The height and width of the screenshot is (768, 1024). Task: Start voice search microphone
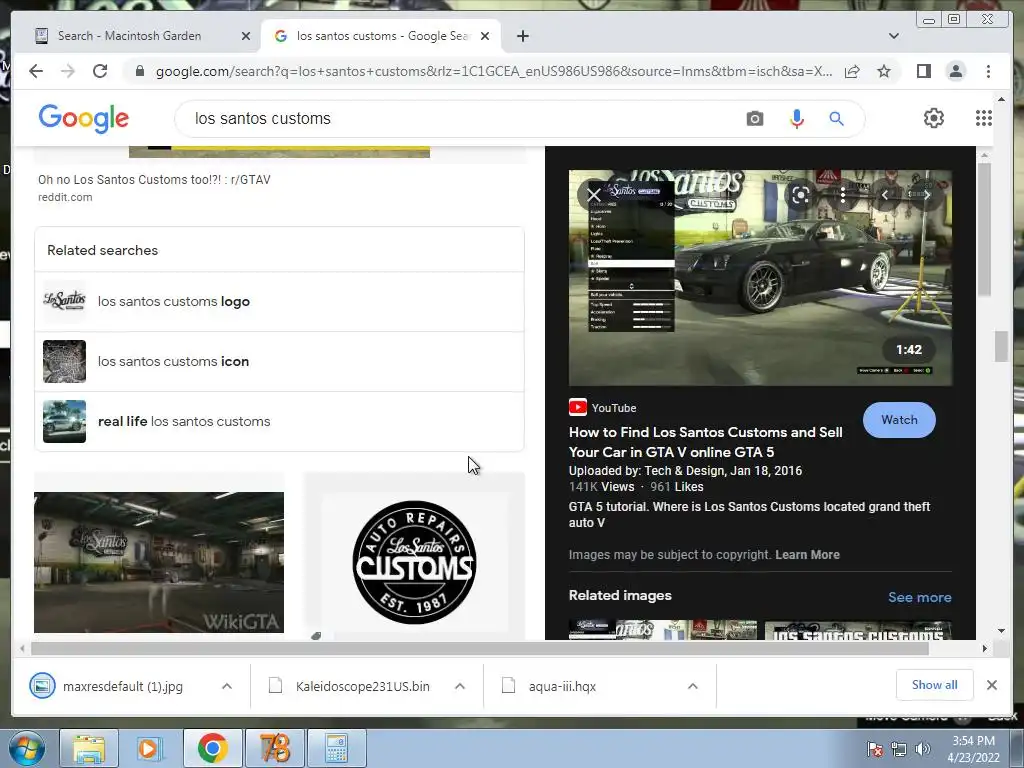pyautogui.click(x=796, y=119)
